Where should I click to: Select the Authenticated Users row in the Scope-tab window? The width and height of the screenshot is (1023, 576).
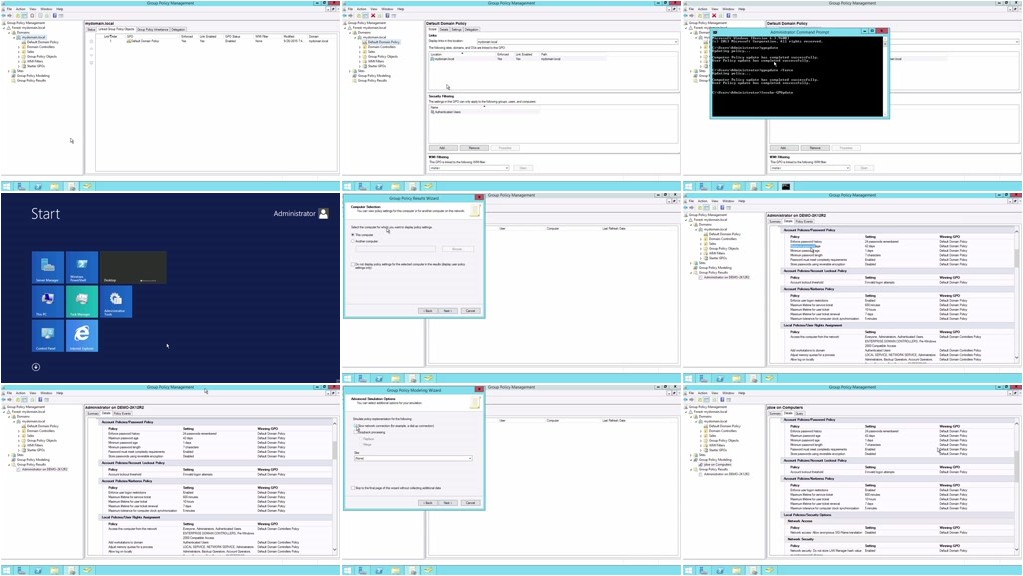click(x=485, y=112)
